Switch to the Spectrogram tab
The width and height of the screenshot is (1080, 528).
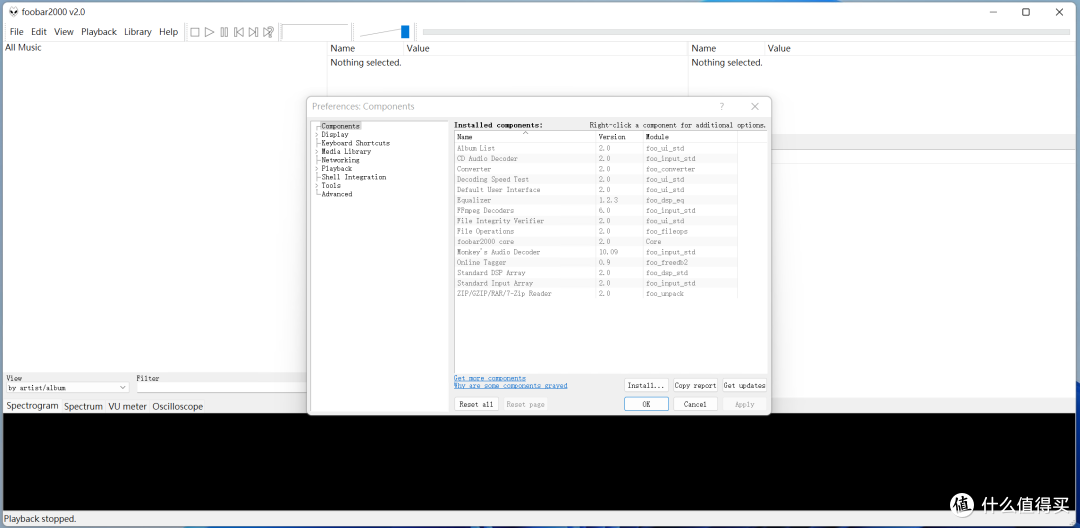click(32, 406)
